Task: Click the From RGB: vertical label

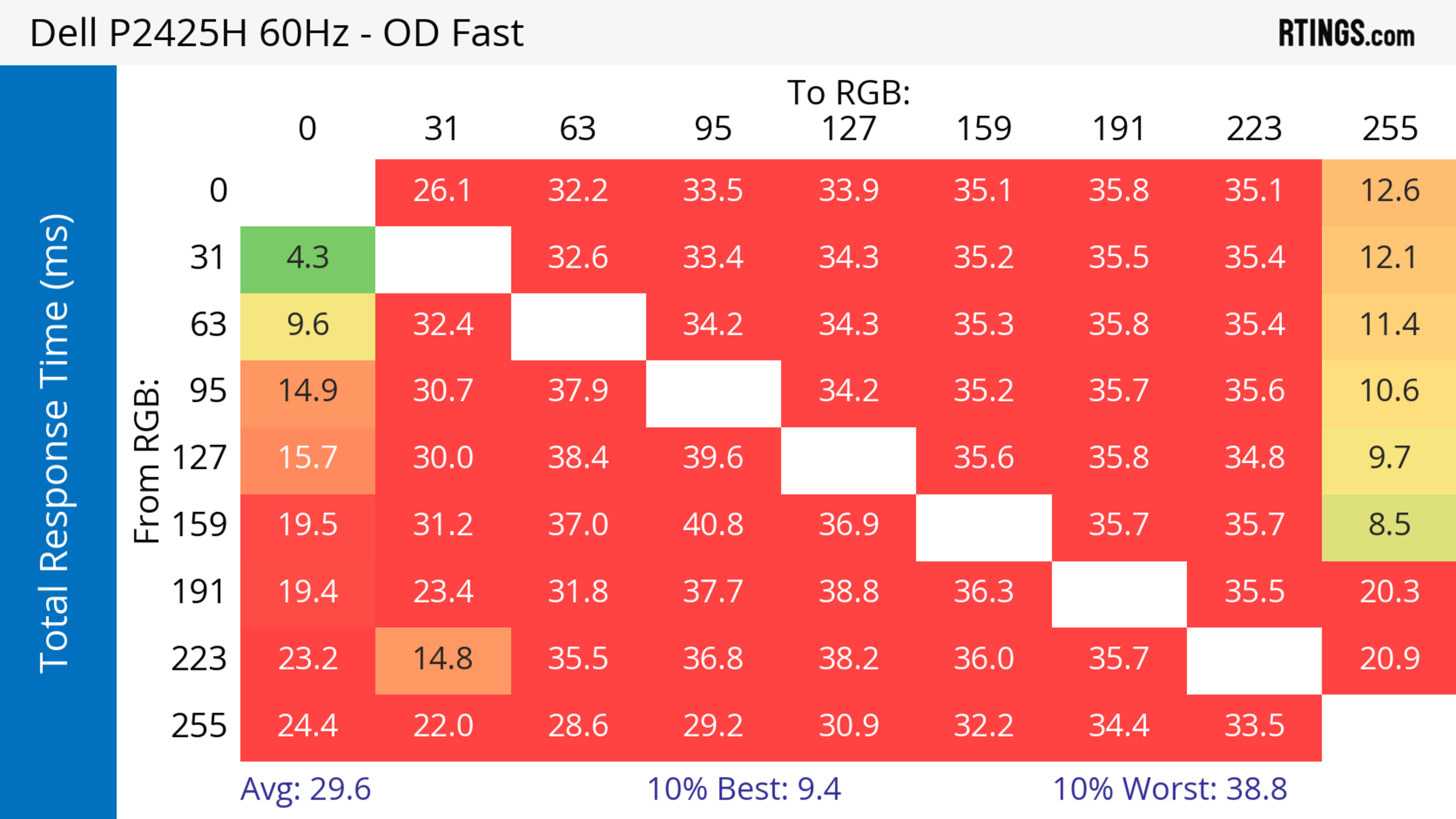Action: pyautogui.click(x=147, y=461)
